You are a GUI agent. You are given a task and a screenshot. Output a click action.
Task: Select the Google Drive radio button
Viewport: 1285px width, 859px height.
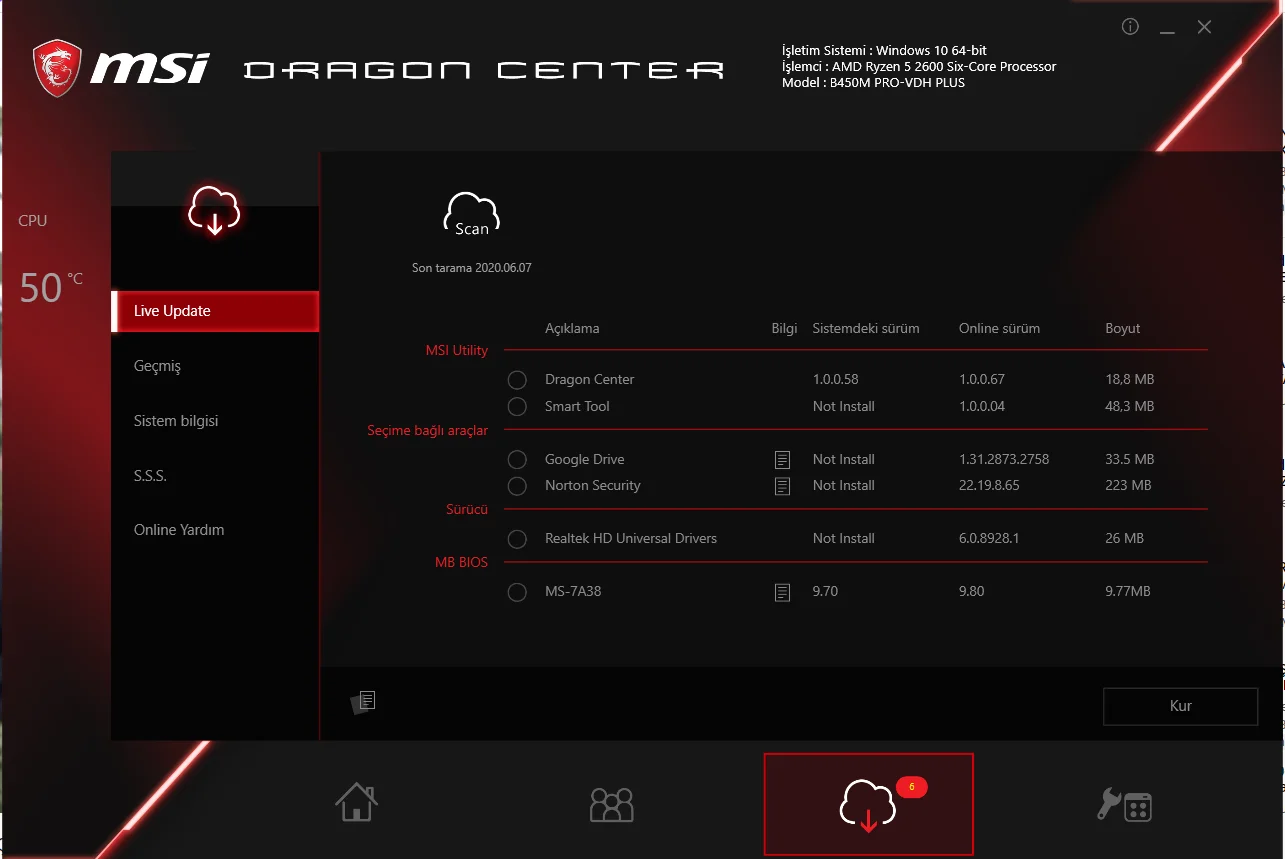click(517, 460)
